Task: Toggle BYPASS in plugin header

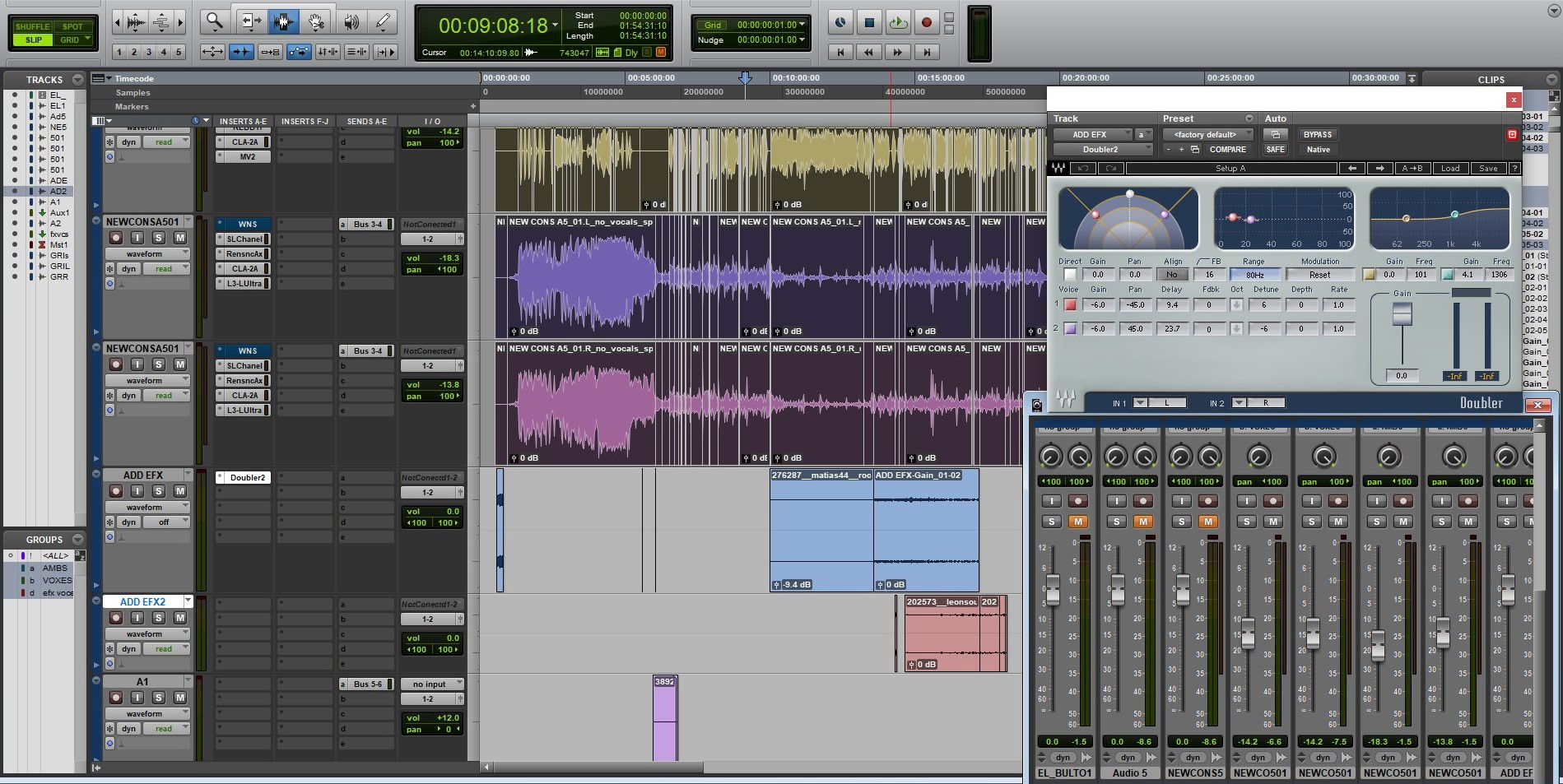Action: [1317, 134]
